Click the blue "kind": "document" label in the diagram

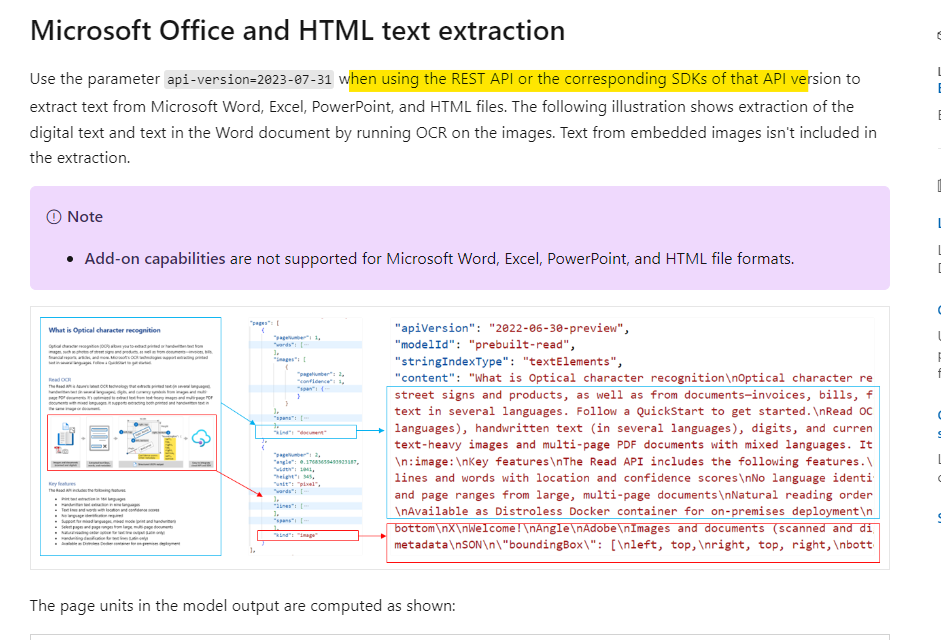coord(300,431)
